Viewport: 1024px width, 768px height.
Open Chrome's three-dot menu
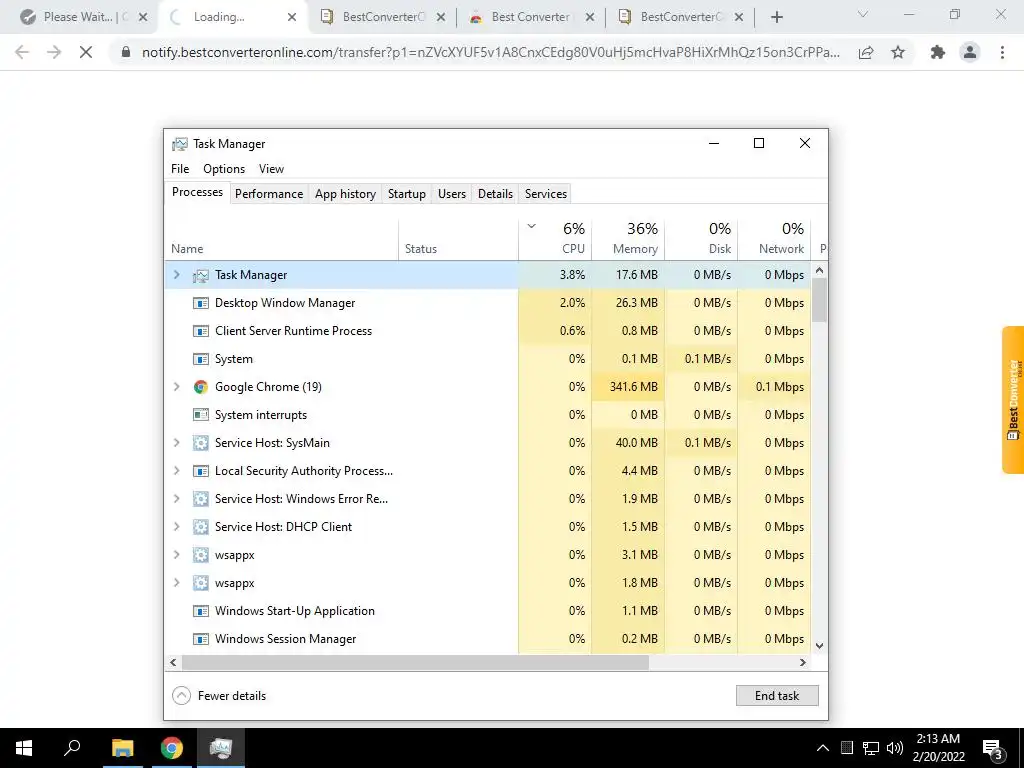[1002, 52]
